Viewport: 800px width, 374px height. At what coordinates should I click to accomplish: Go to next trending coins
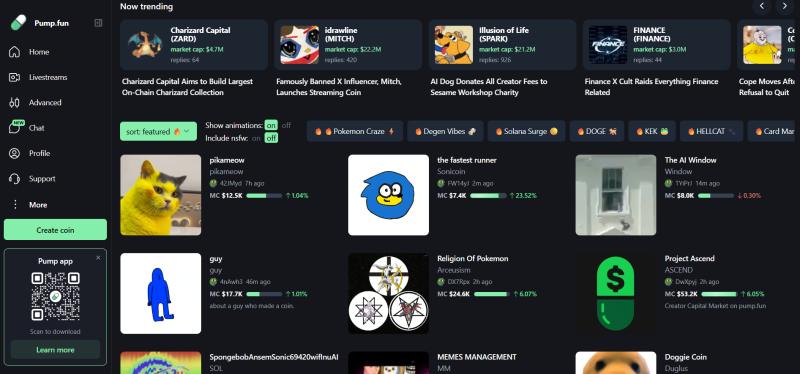coord(785,6)
